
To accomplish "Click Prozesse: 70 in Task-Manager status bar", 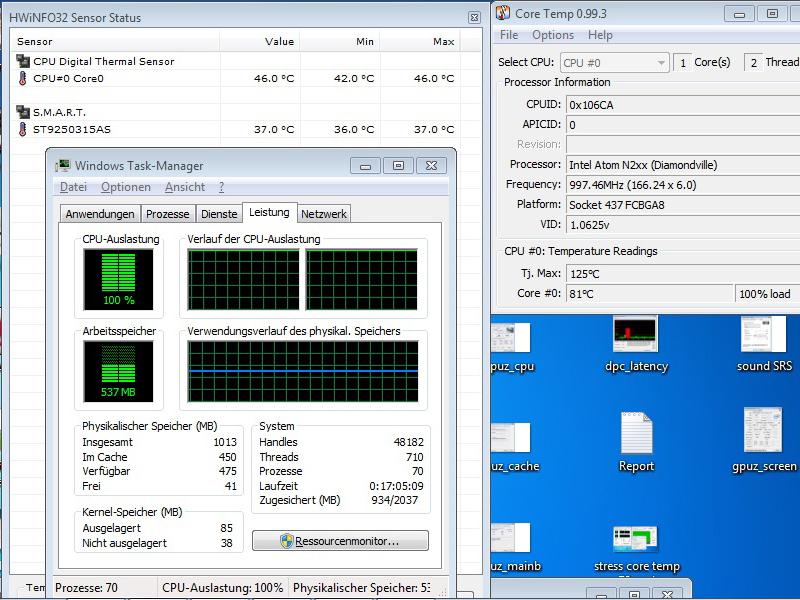I will click(x=86, y=588).
